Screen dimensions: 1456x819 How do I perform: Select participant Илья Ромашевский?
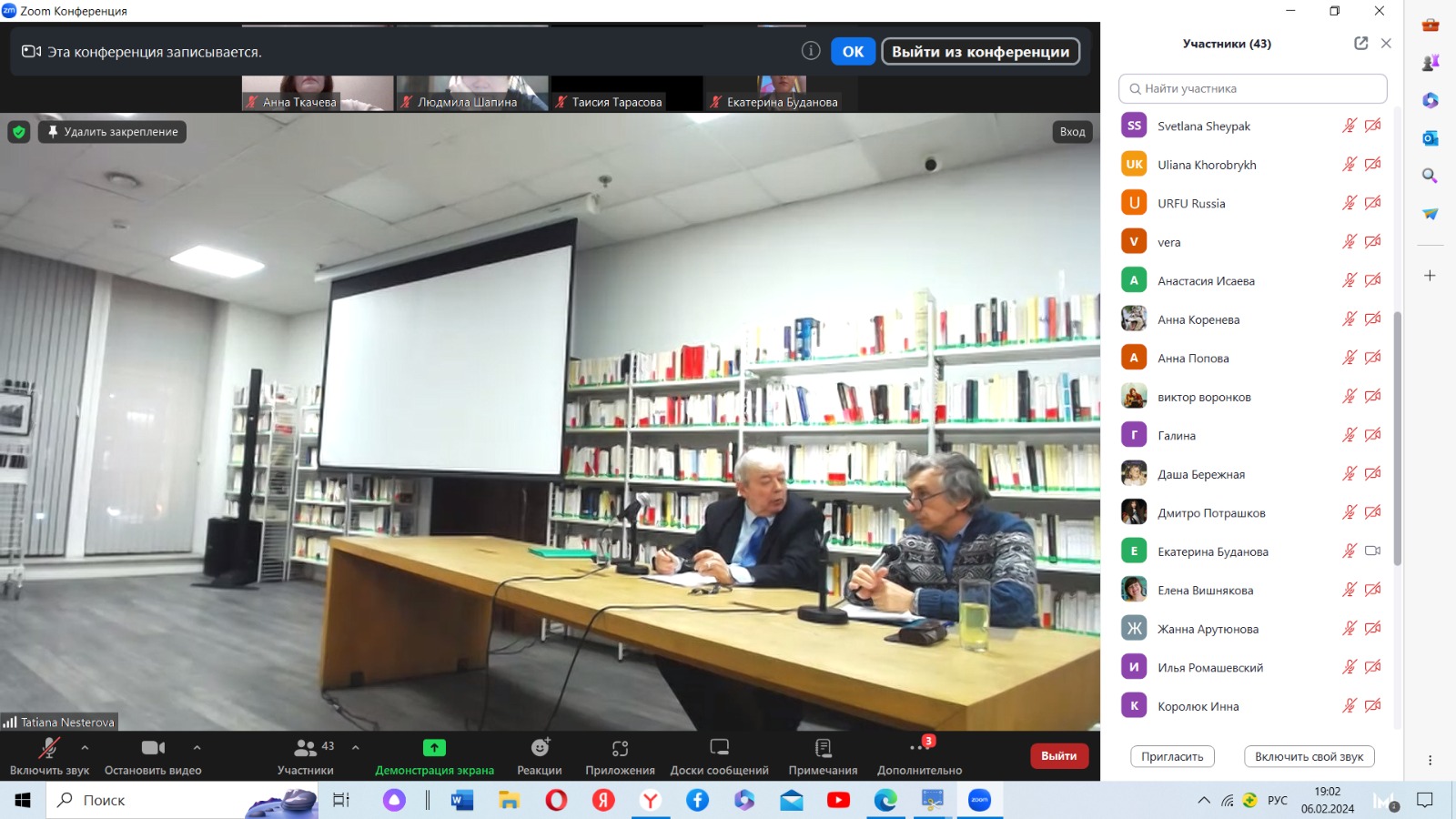(1252, 667)
